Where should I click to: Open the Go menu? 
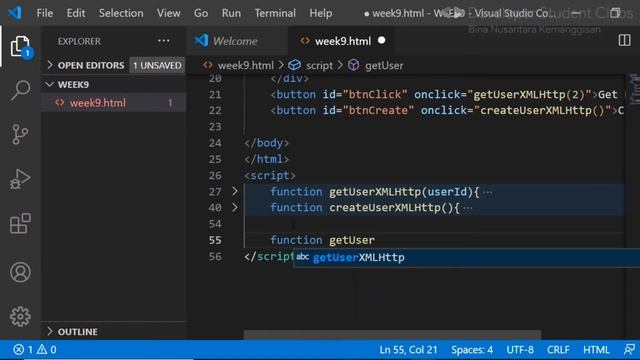click(201, 13)
